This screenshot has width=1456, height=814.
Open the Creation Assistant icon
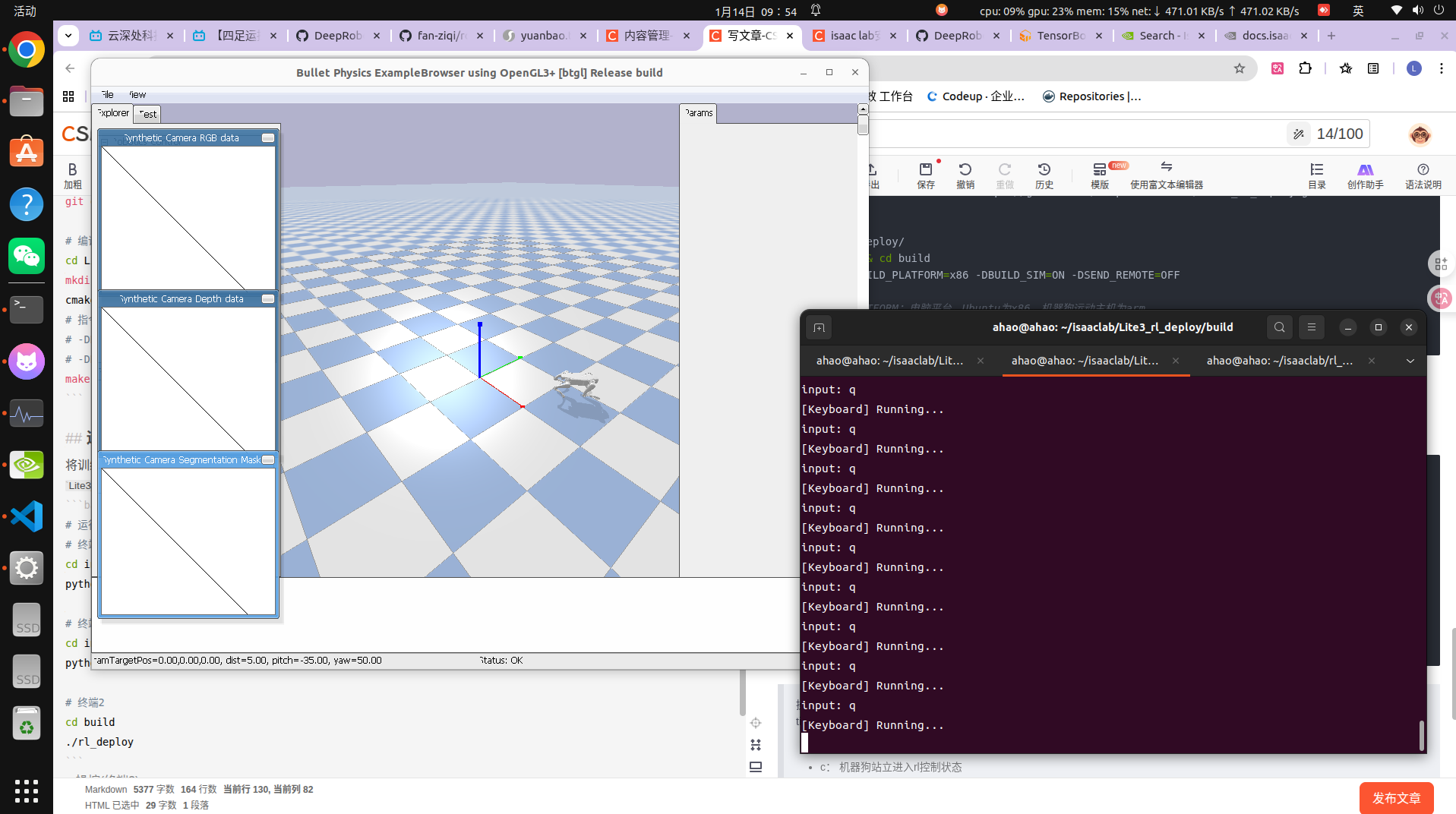click(1366, 175)
